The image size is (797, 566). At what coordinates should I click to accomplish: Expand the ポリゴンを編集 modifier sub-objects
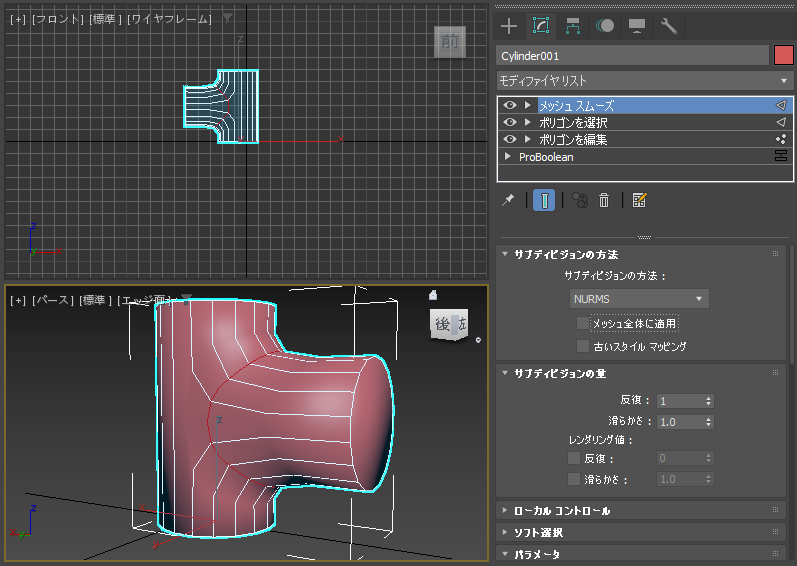click(x=528, y=139)
